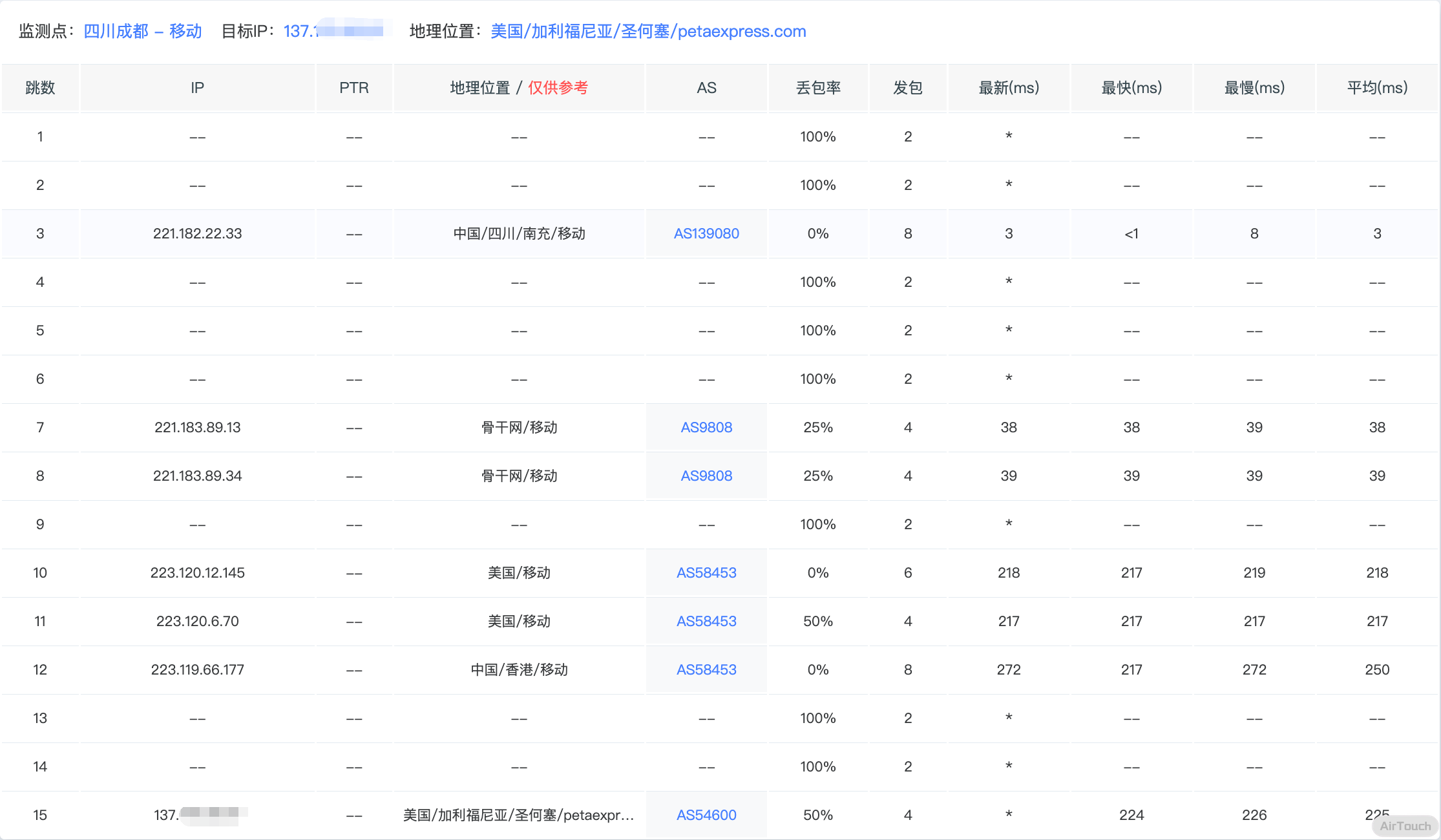Viewport: 1441px width, 840px height.
Task: Click the AS58453 link for hop 10
Action: pos(706,573)
